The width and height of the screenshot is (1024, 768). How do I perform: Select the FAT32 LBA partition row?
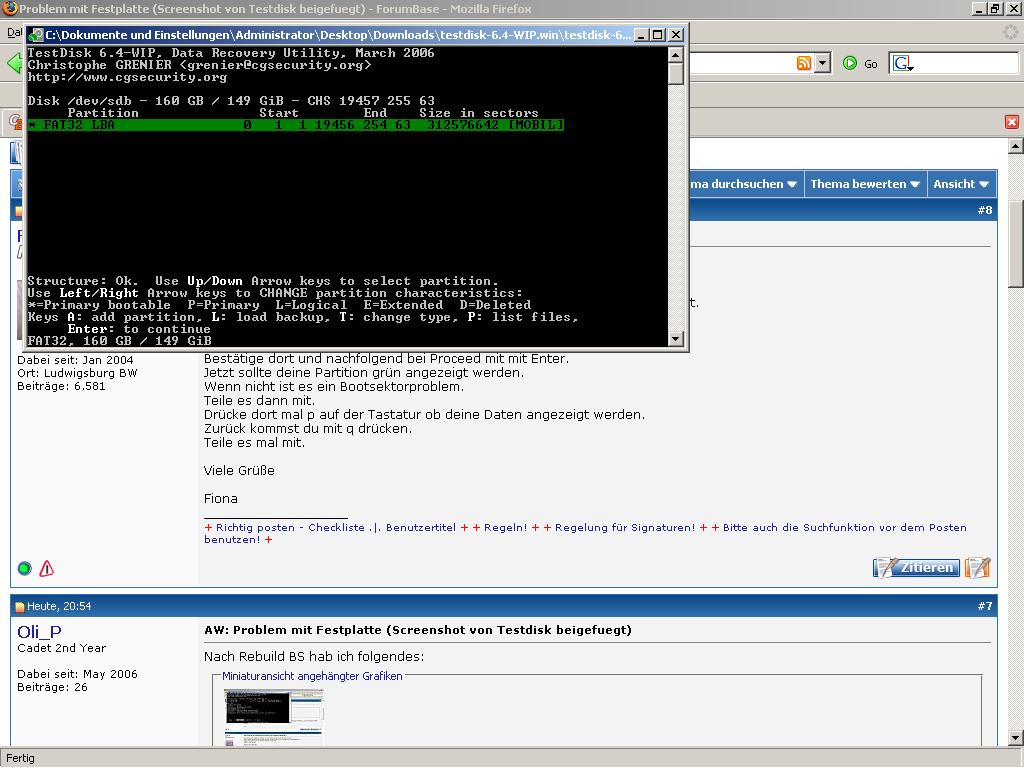296,125
